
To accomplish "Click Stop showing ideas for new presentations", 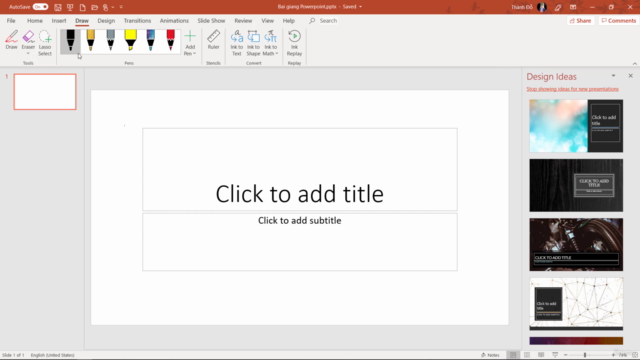I will [572, 89].
